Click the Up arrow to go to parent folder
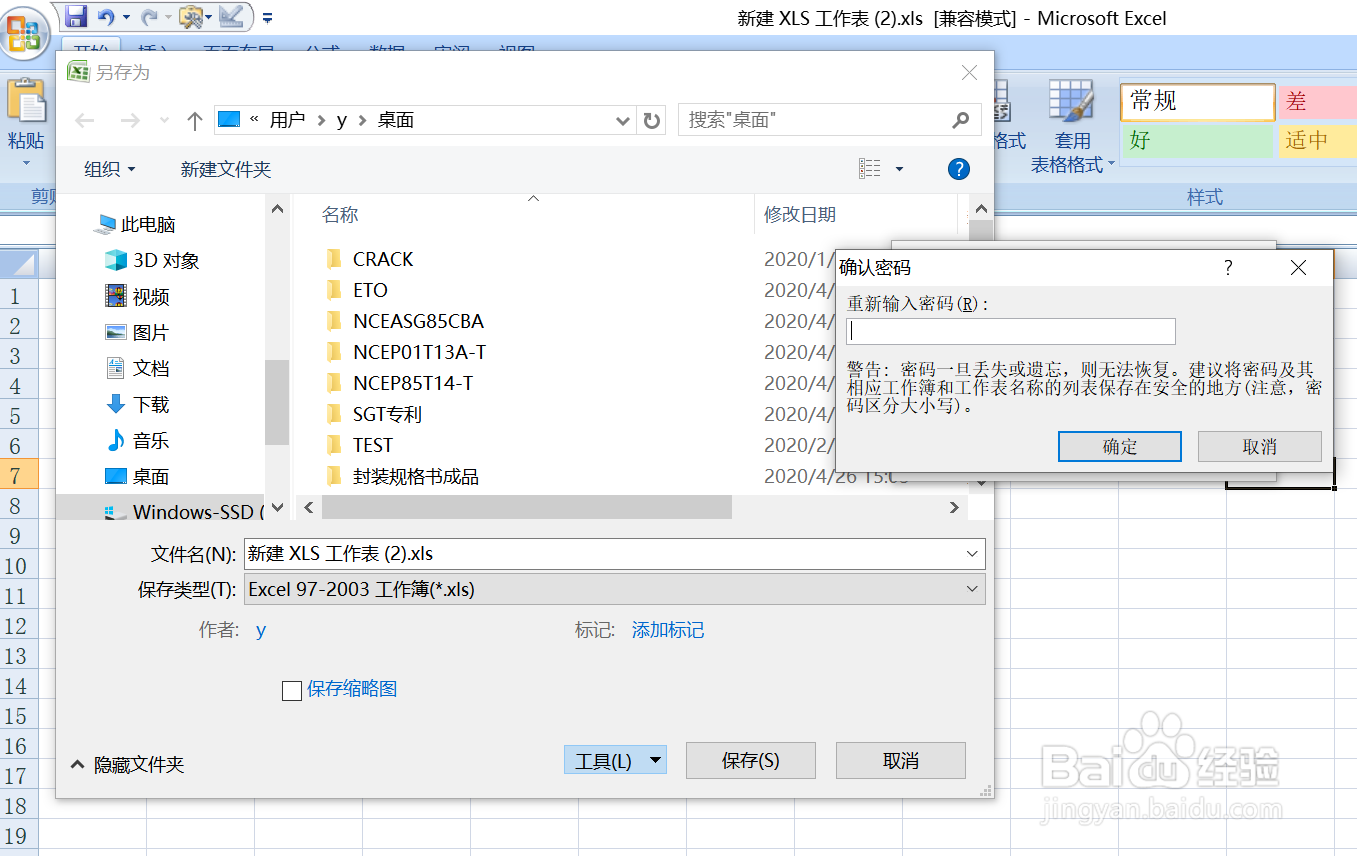The width and height of the screenshot is (1357, 856). pos(193,119)
